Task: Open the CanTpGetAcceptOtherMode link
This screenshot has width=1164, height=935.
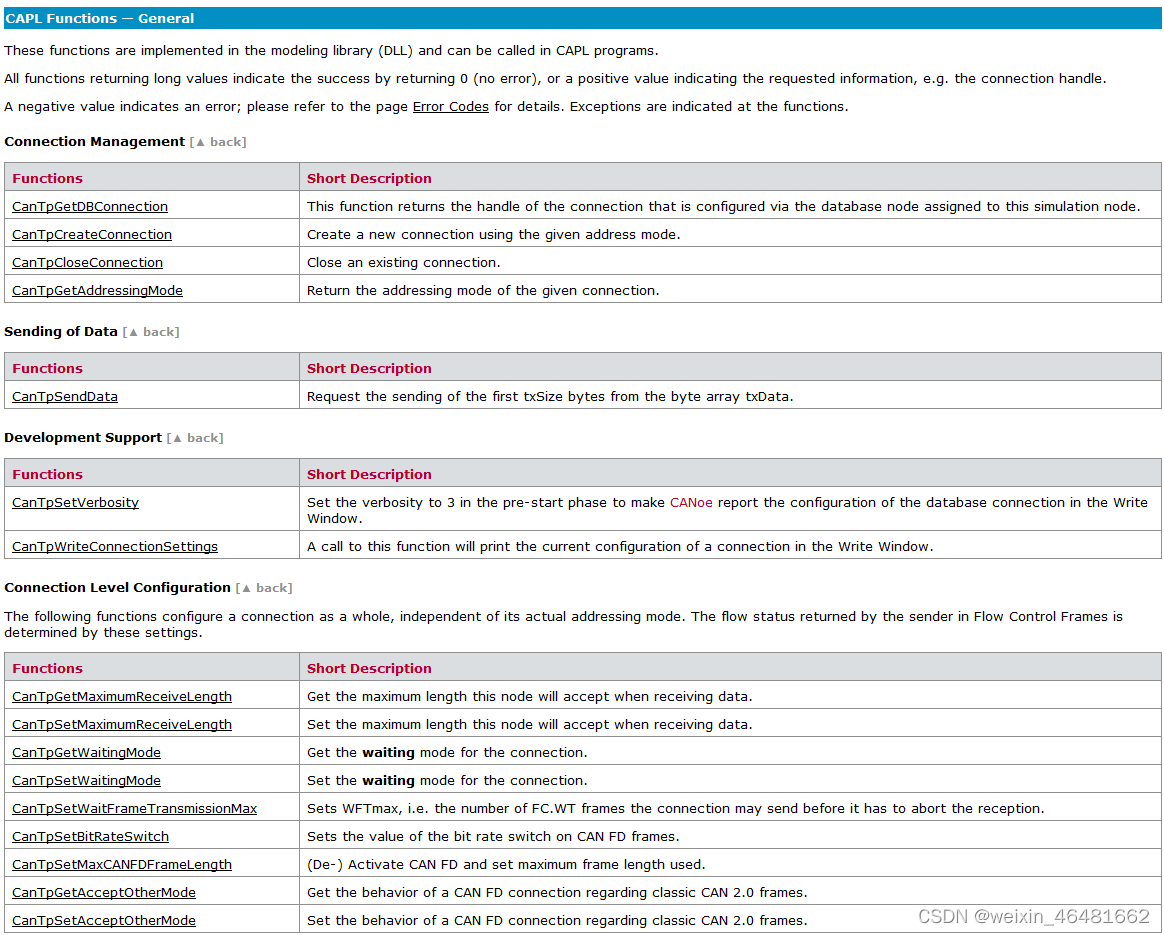Action: (x=103, y=892)
